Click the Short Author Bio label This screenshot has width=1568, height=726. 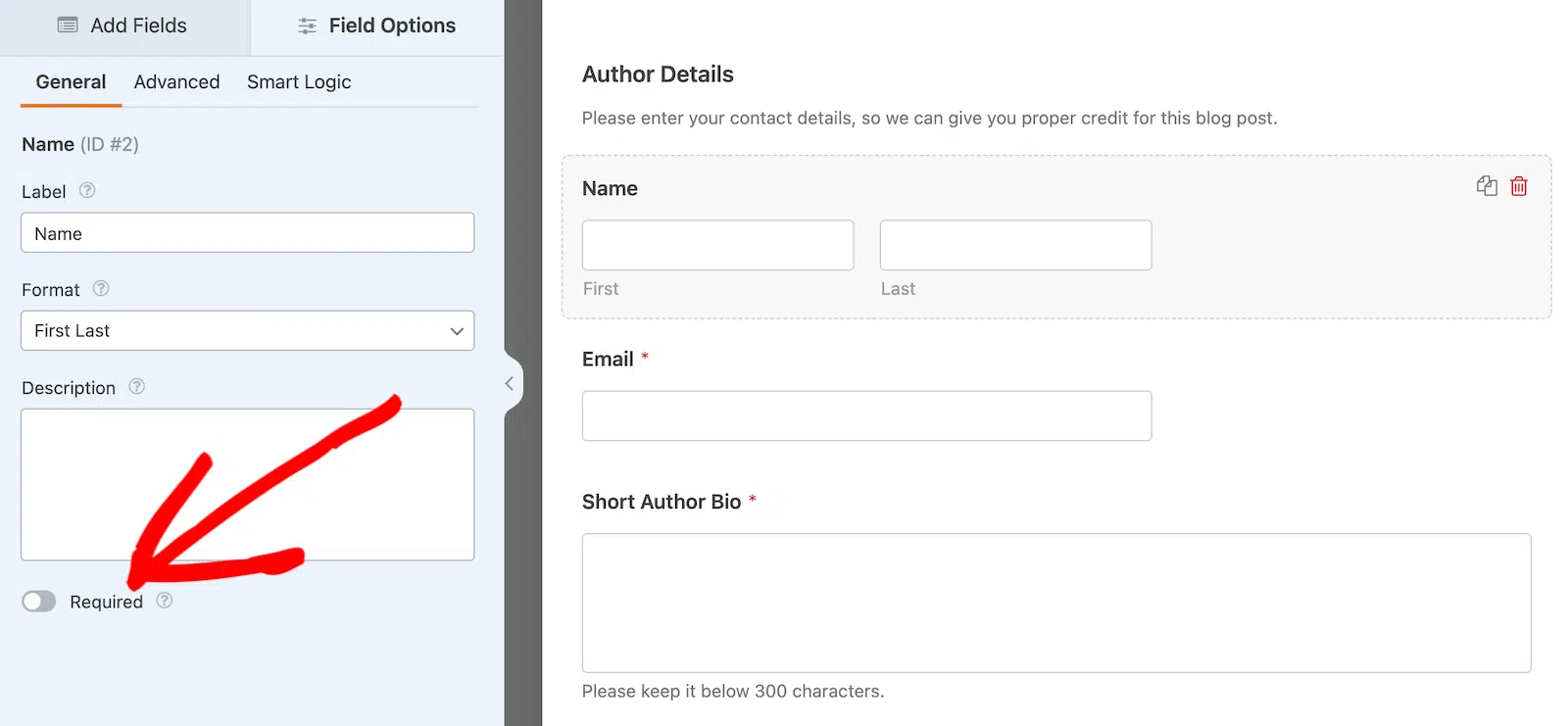[x=661, y=502]
